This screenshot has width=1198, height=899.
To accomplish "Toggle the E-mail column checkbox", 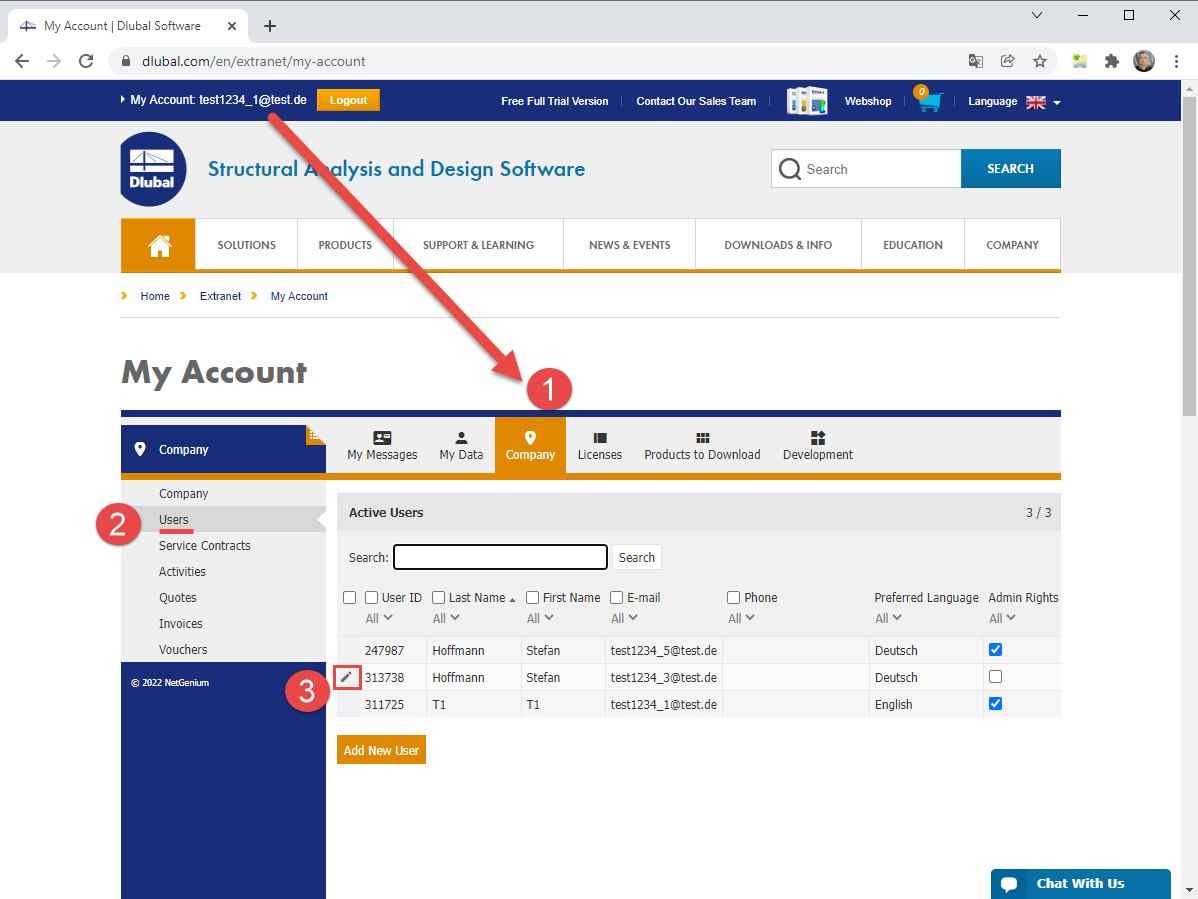I will [x=617, y=597].
